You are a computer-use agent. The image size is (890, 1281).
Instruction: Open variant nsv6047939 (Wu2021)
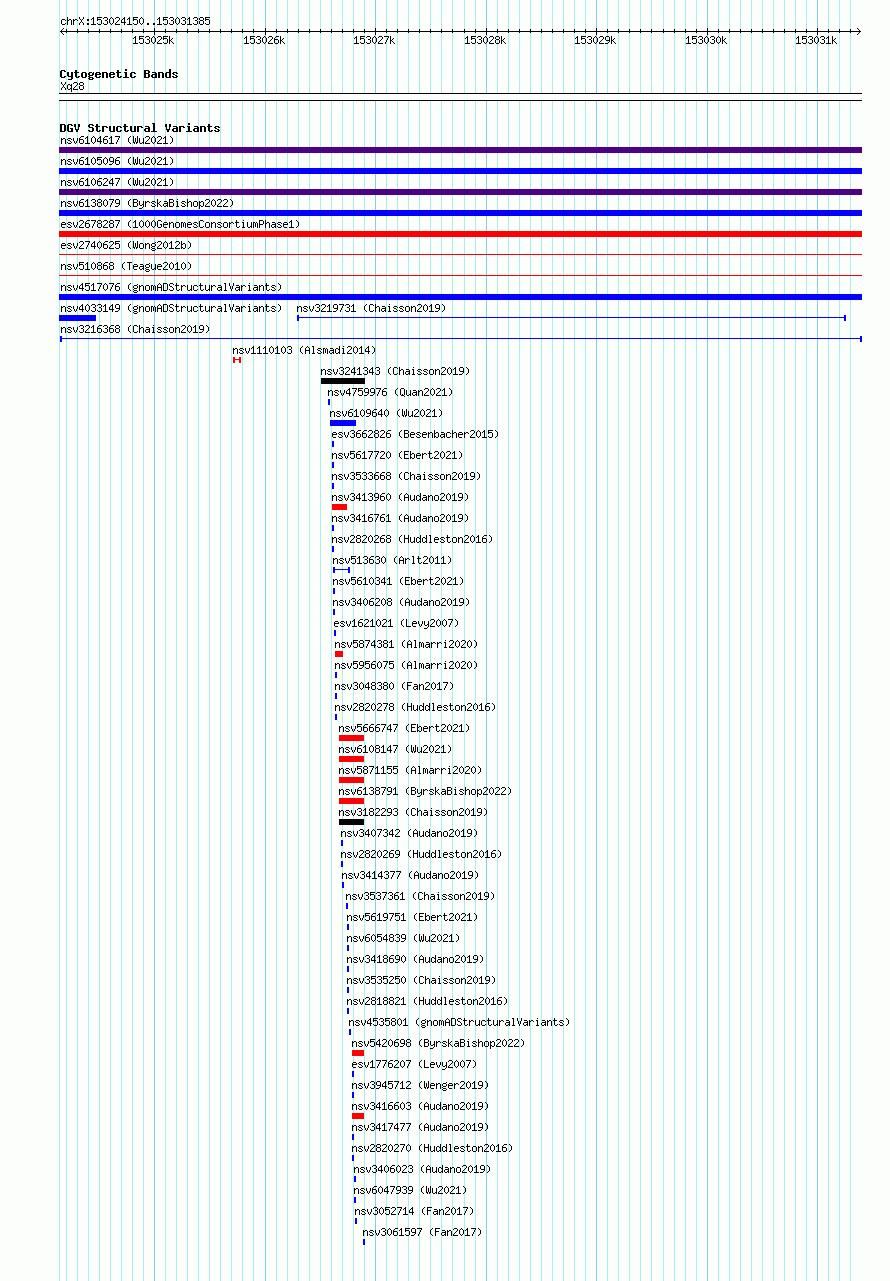pyautogui.click(x=411, y=1190)
